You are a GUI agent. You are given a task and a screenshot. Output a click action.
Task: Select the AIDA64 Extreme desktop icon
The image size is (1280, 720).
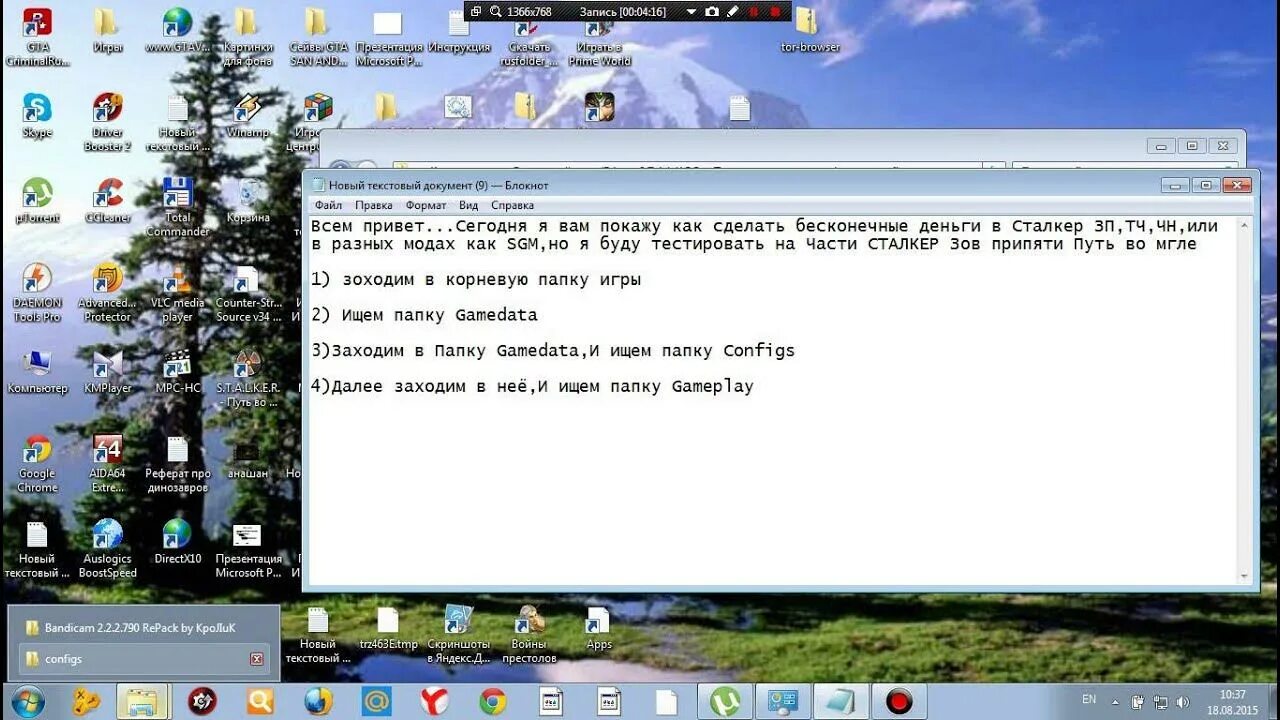pos(107,463)
